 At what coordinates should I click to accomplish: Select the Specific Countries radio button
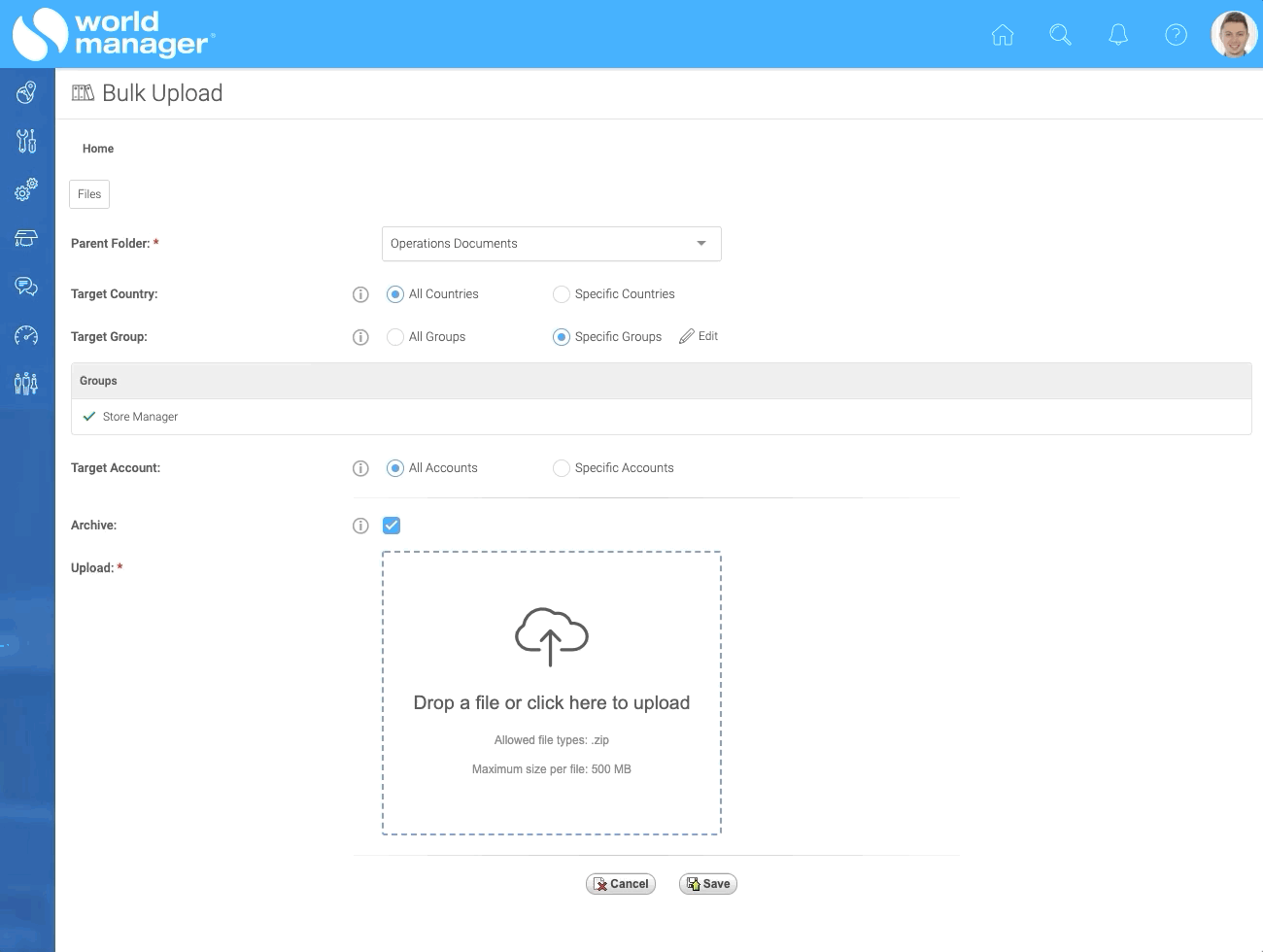[562, 294]
